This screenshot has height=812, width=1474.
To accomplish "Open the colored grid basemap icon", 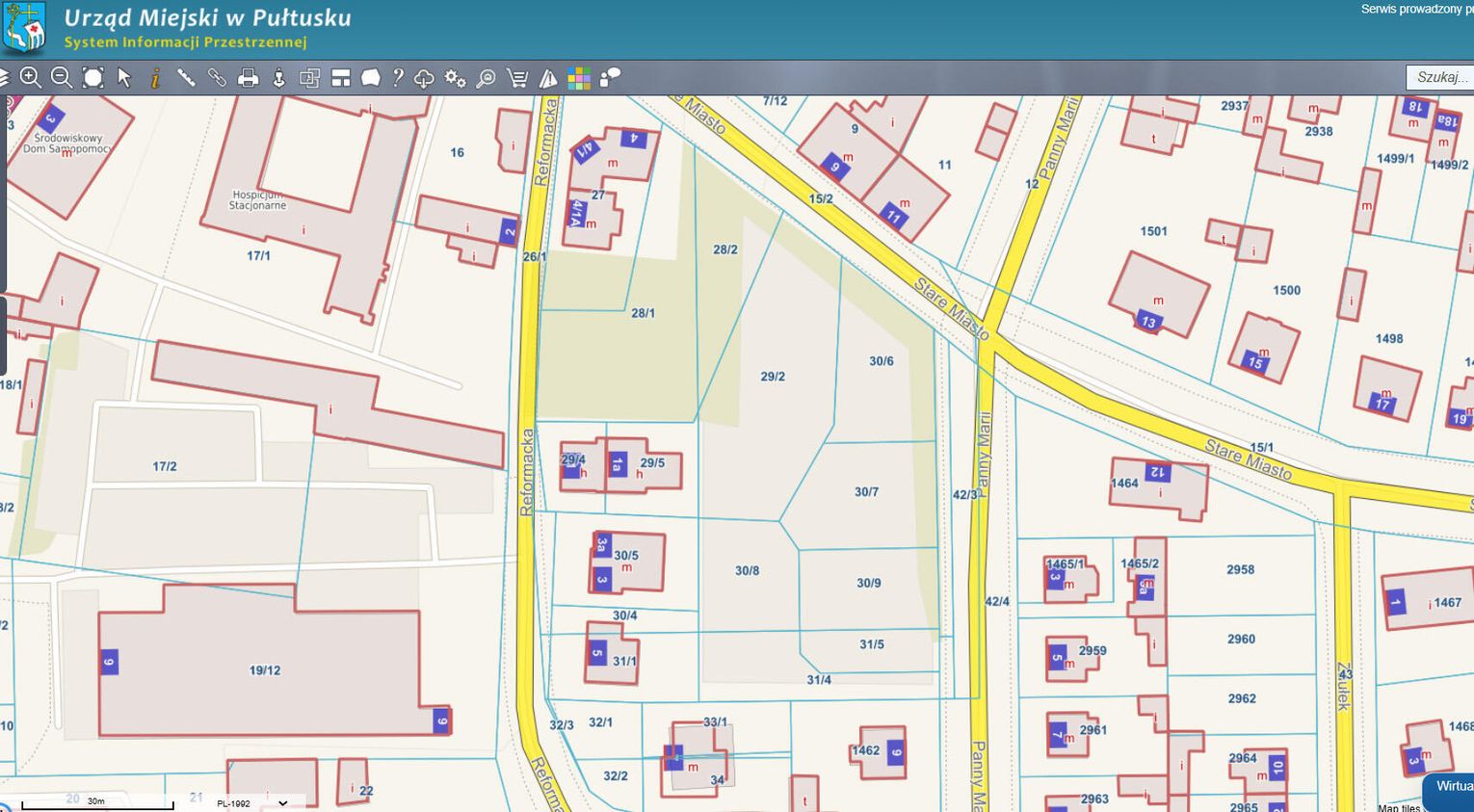I will coord(579,78).
